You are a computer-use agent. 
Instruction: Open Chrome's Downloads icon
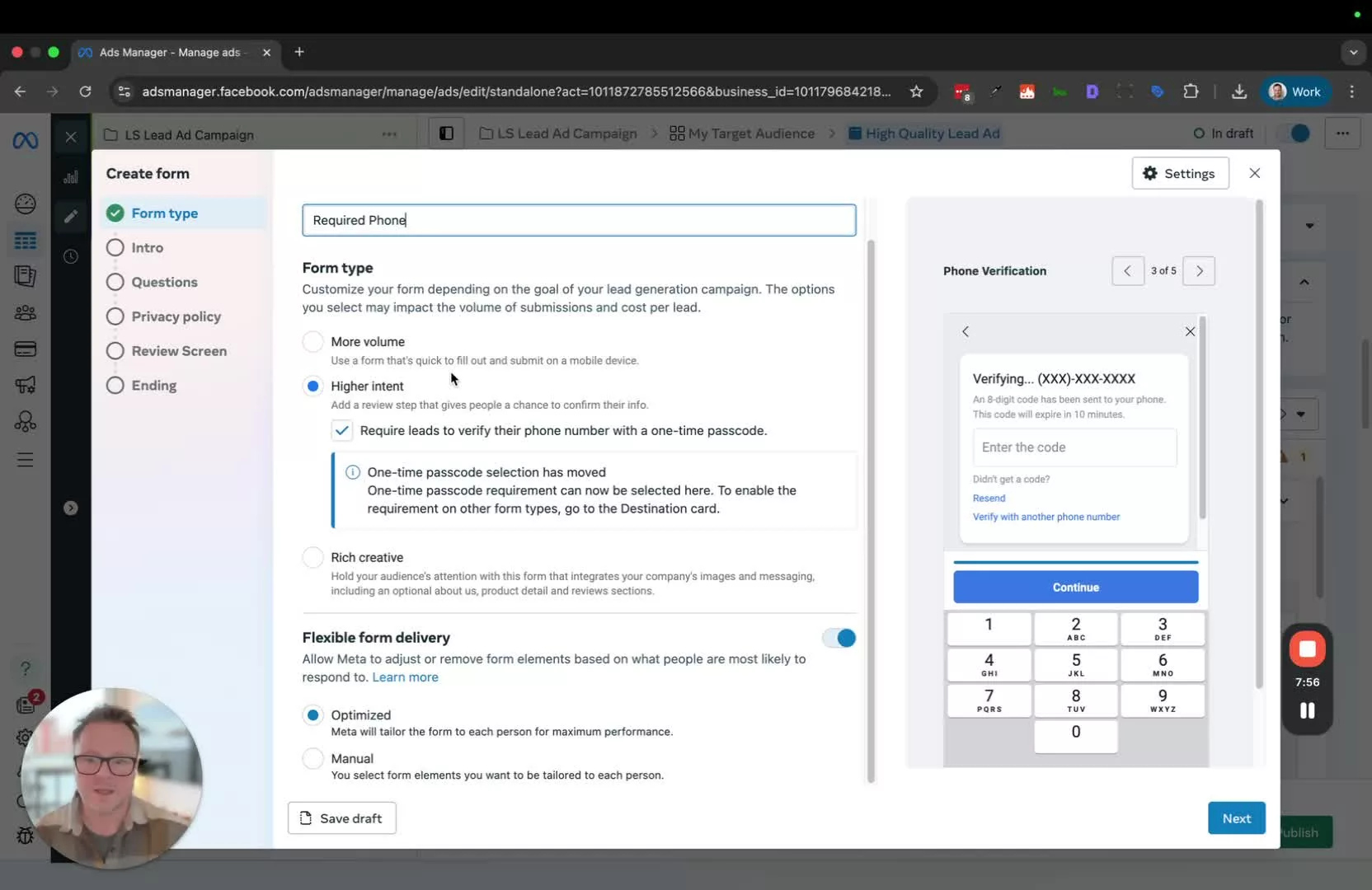pos(1239,91)
